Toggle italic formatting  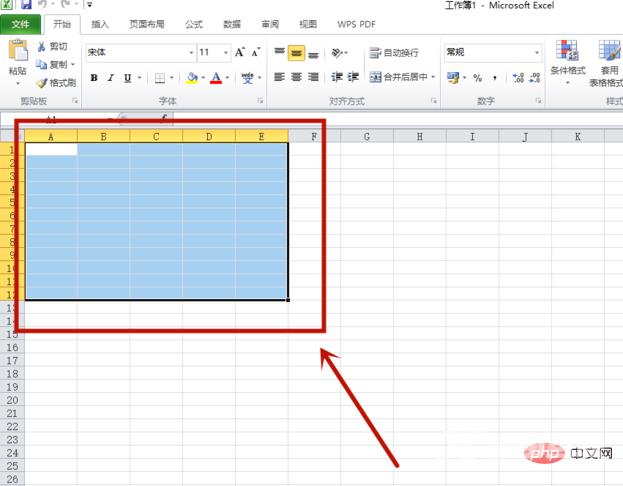tap(111, 77)
